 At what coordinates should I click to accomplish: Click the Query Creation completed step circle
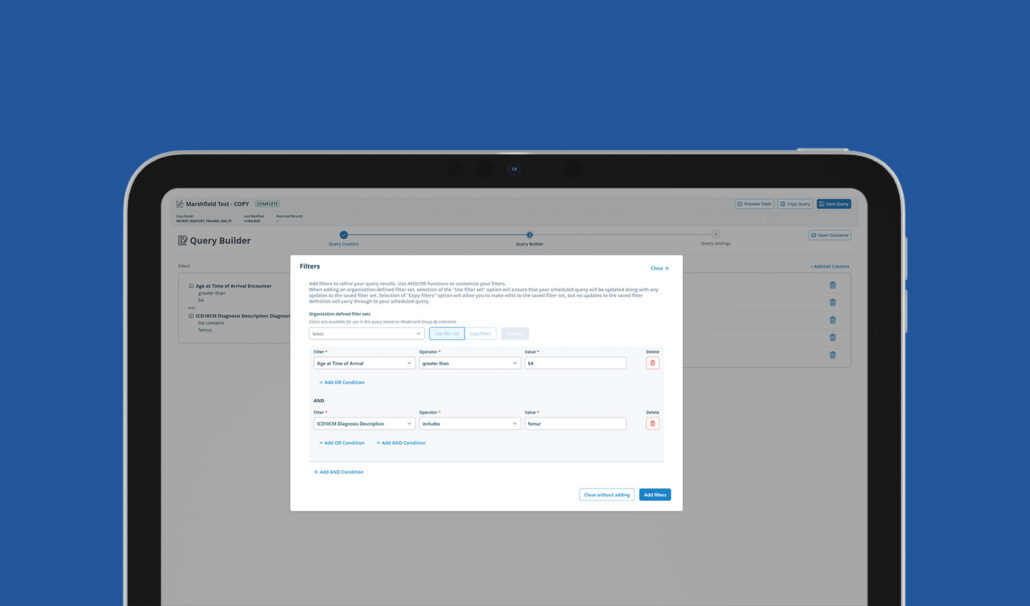point(344,234)
